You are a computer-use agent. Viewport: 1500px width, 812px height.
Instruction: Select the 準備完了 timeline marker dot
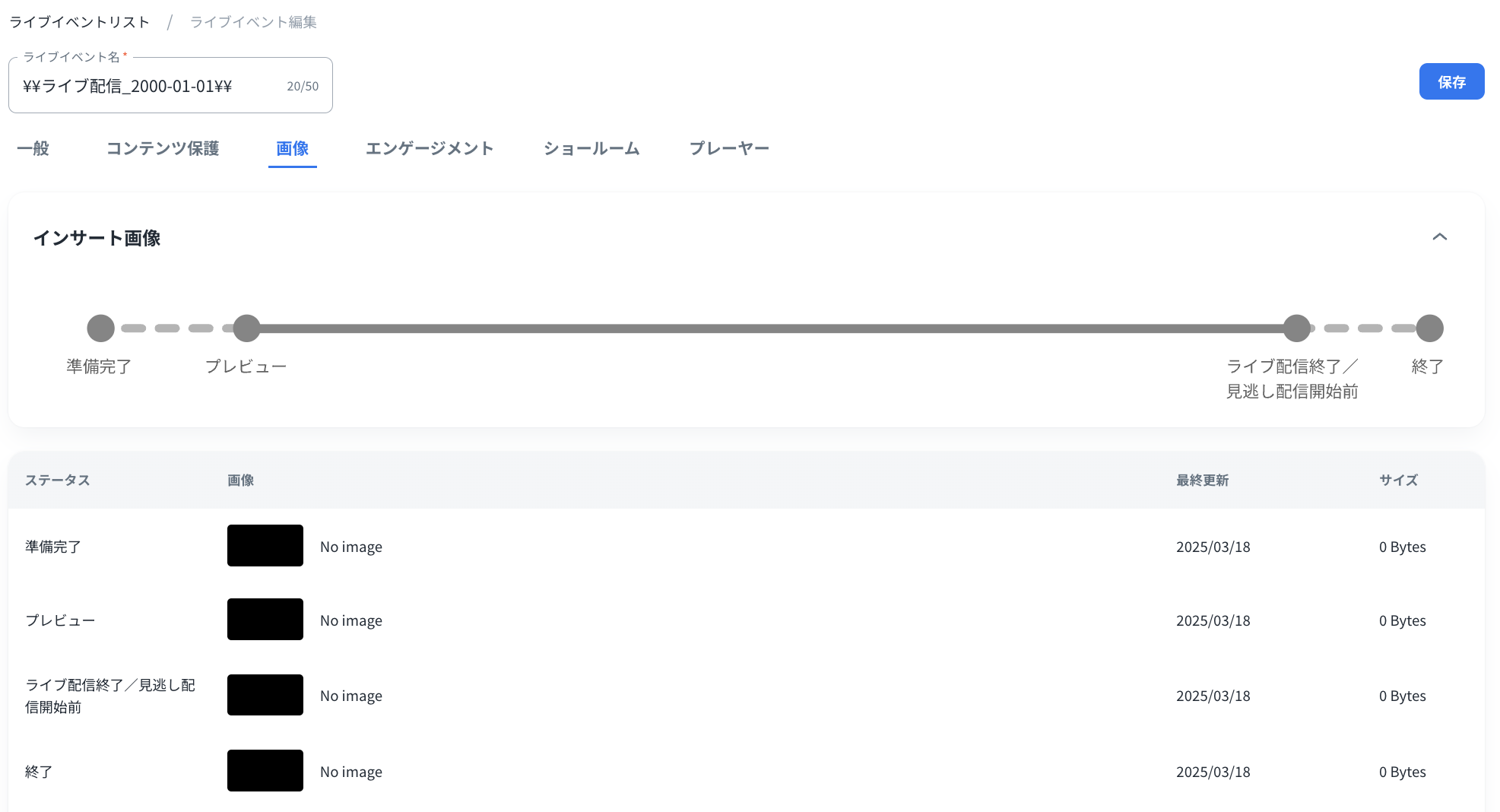click(100, 328)
